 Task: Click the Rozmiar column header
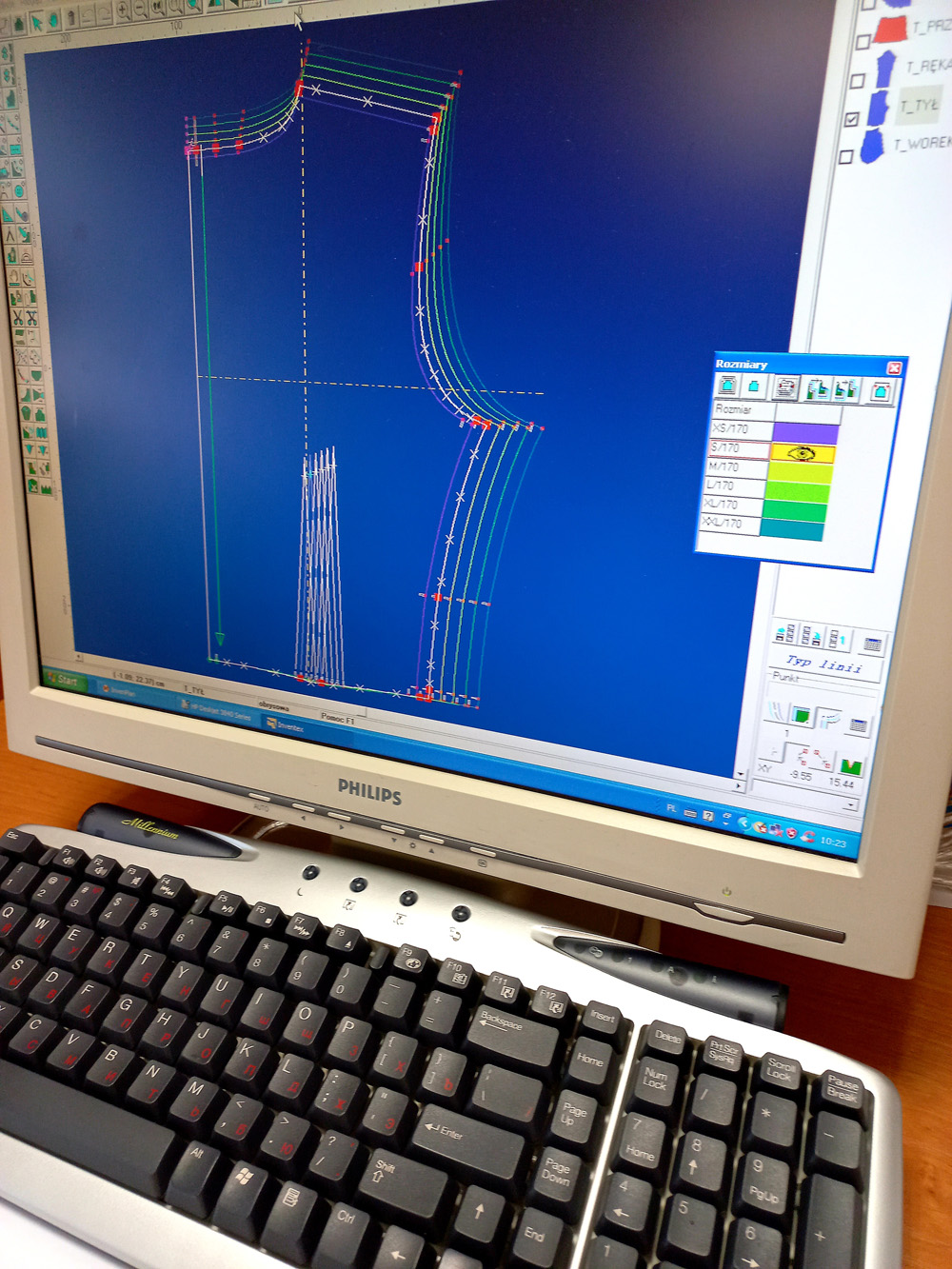tap(744, 409)
